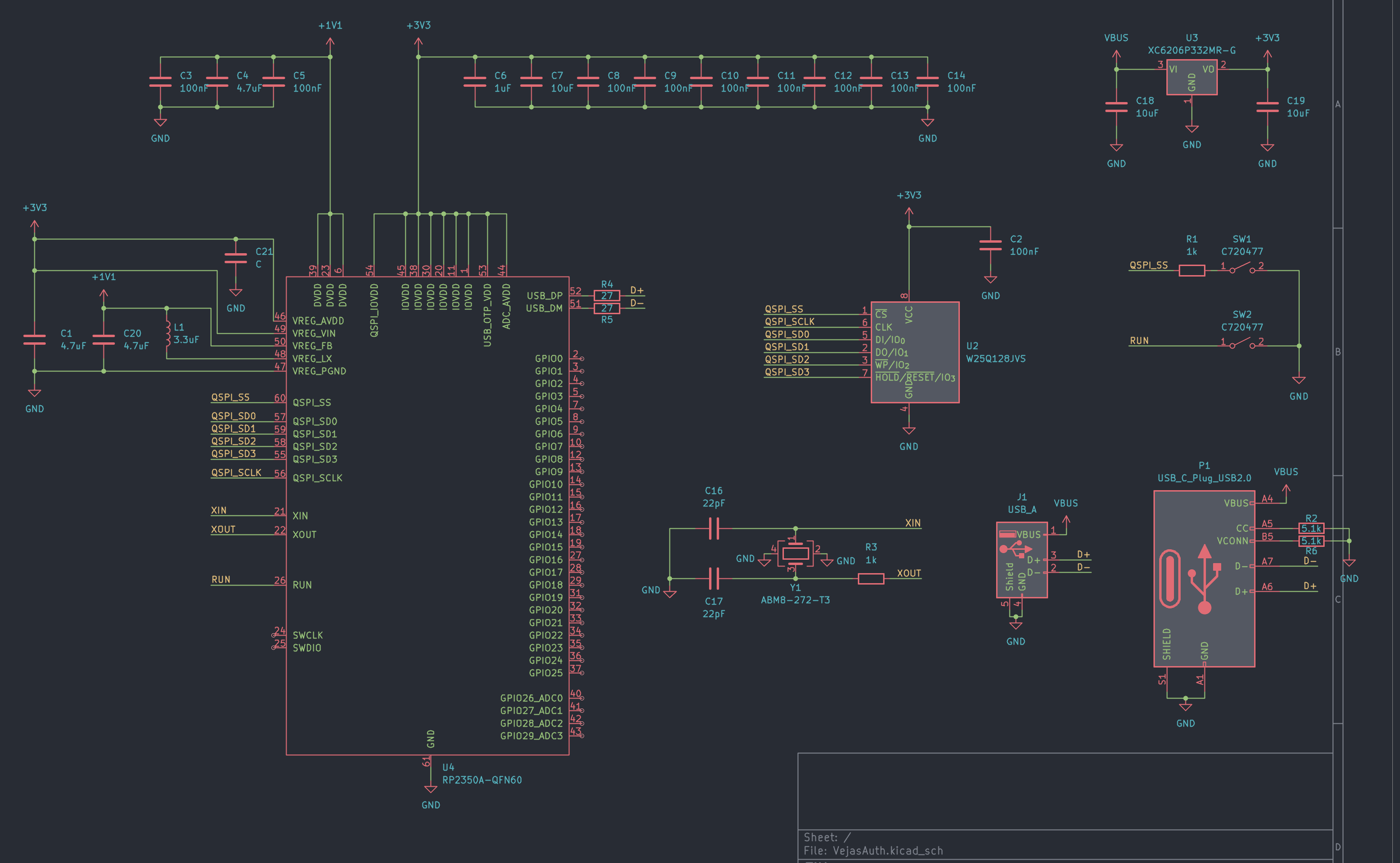Select capacitor C6 1uF decoupling symbol
Screen dimensions: 1400x863
pyautogui.click(x=475, y=82)
